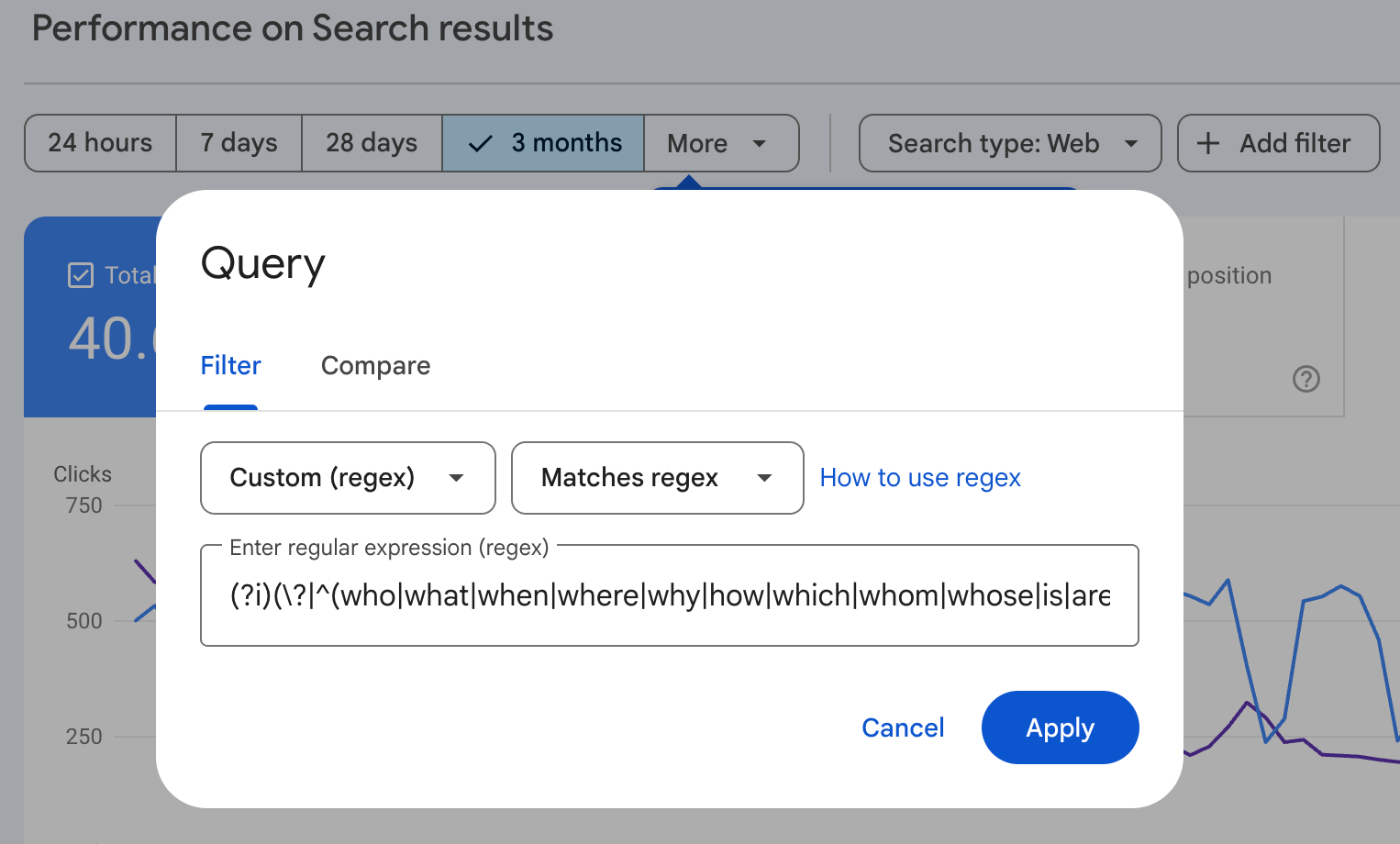This screenshot has width=1400, height=844.
Task: Switch to the Compare tab
Action: [375, 365]
